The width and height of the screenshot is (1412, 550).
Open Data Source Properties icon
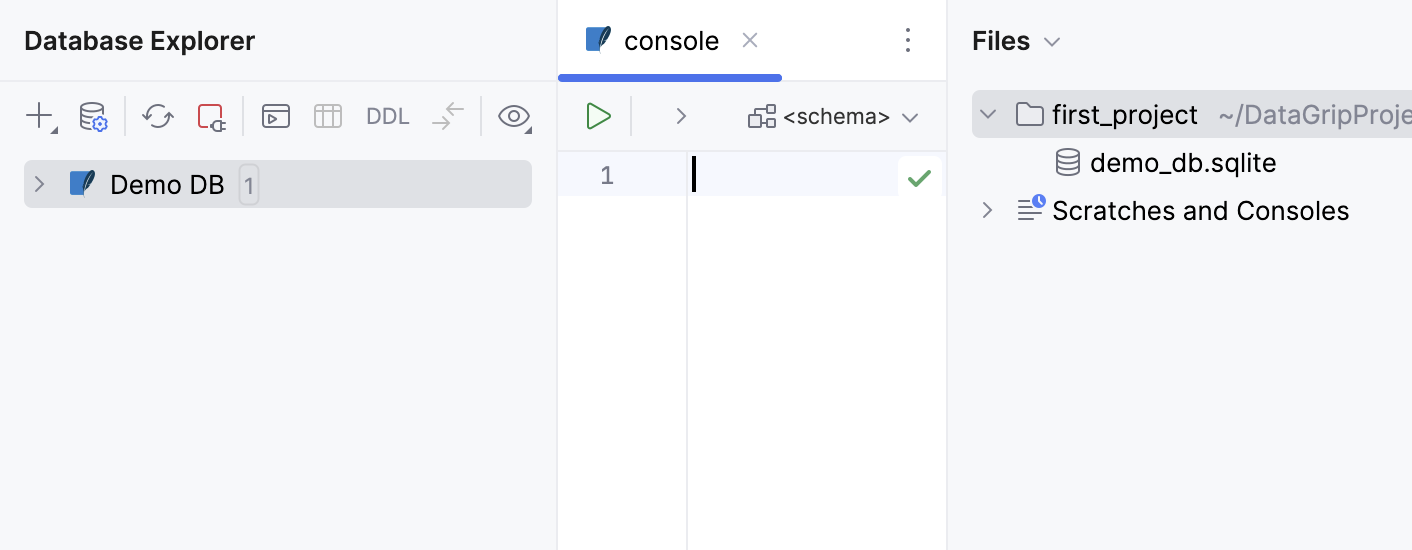93,116
